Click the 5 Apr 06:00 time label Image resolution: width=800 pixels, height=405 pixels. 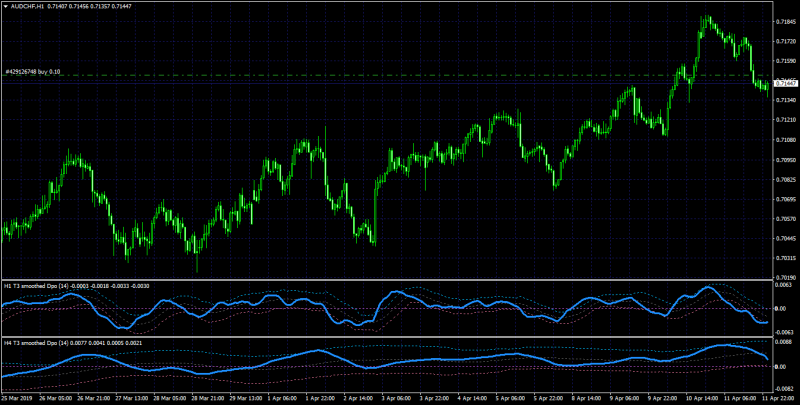pyautogui.click(x=510, y=397)
